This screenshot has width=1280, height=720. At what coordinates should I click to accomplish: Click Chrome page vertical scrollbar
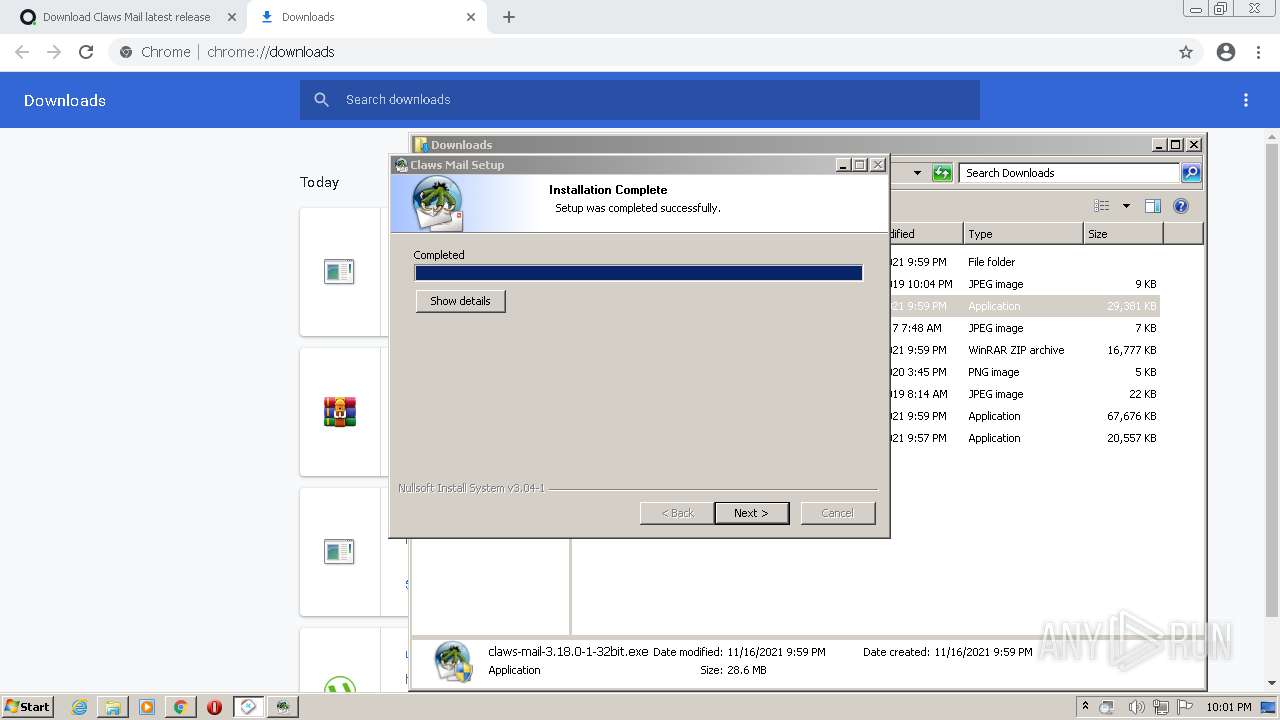point(1272,380)
